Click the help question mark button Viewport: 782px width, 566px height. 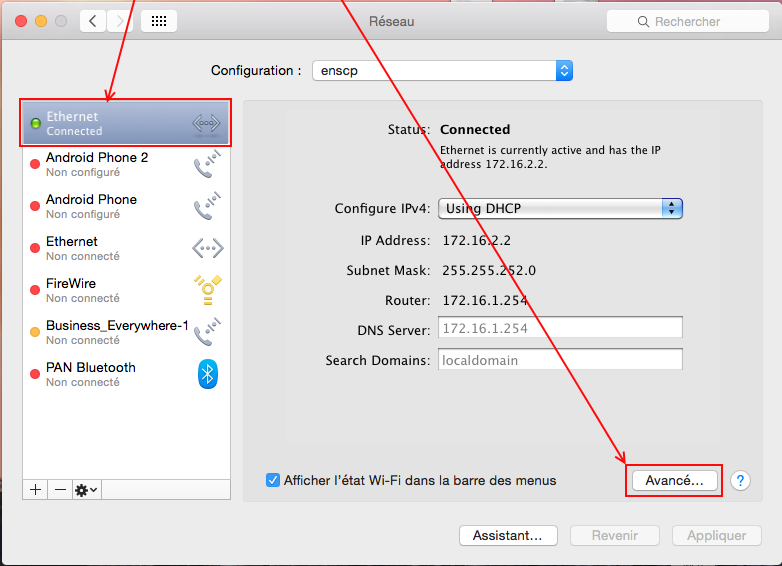(740, 481)
